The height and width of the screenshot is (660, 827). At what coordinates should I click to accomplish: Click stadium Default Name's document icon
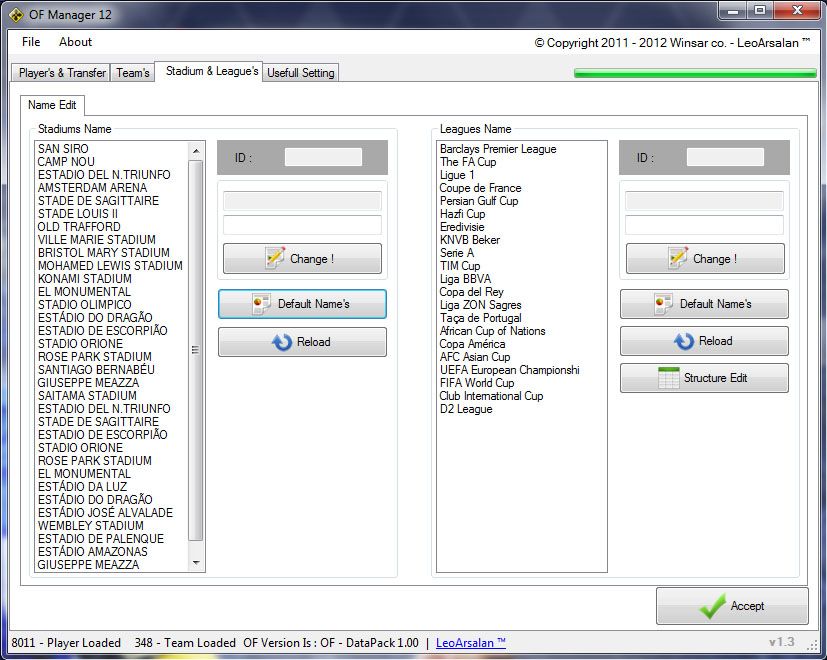pyautogui.click(x=262, y=304)
